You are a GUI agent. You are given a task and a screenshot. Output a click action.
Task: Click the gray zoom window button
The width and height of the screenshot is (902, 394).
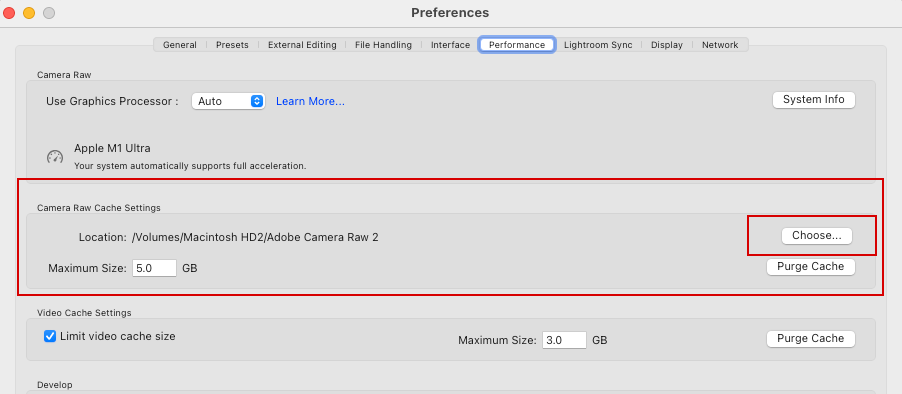(49, 13)
